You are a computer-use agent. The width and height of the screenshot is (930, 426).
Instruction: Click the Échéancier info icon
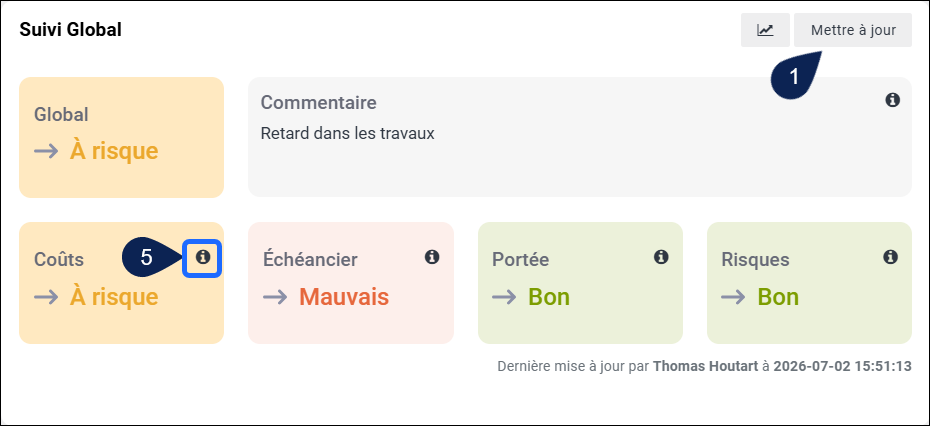coord(432,257)
